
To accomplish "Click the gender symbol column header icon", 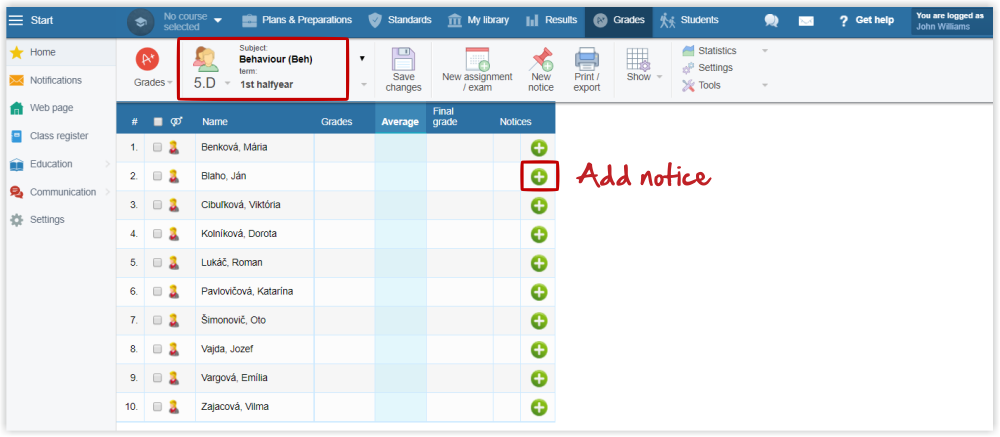I will pos(175,122).
